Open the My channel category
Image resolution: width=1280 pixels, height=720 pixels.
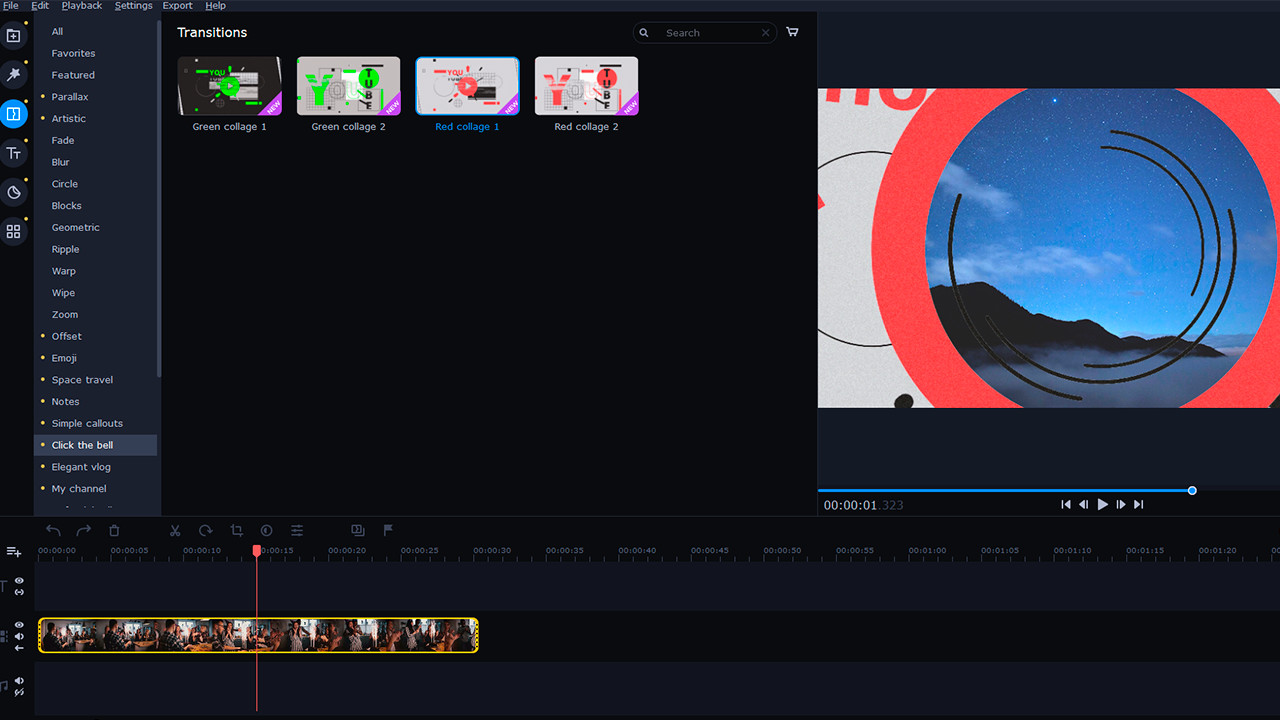pos(78,488)
